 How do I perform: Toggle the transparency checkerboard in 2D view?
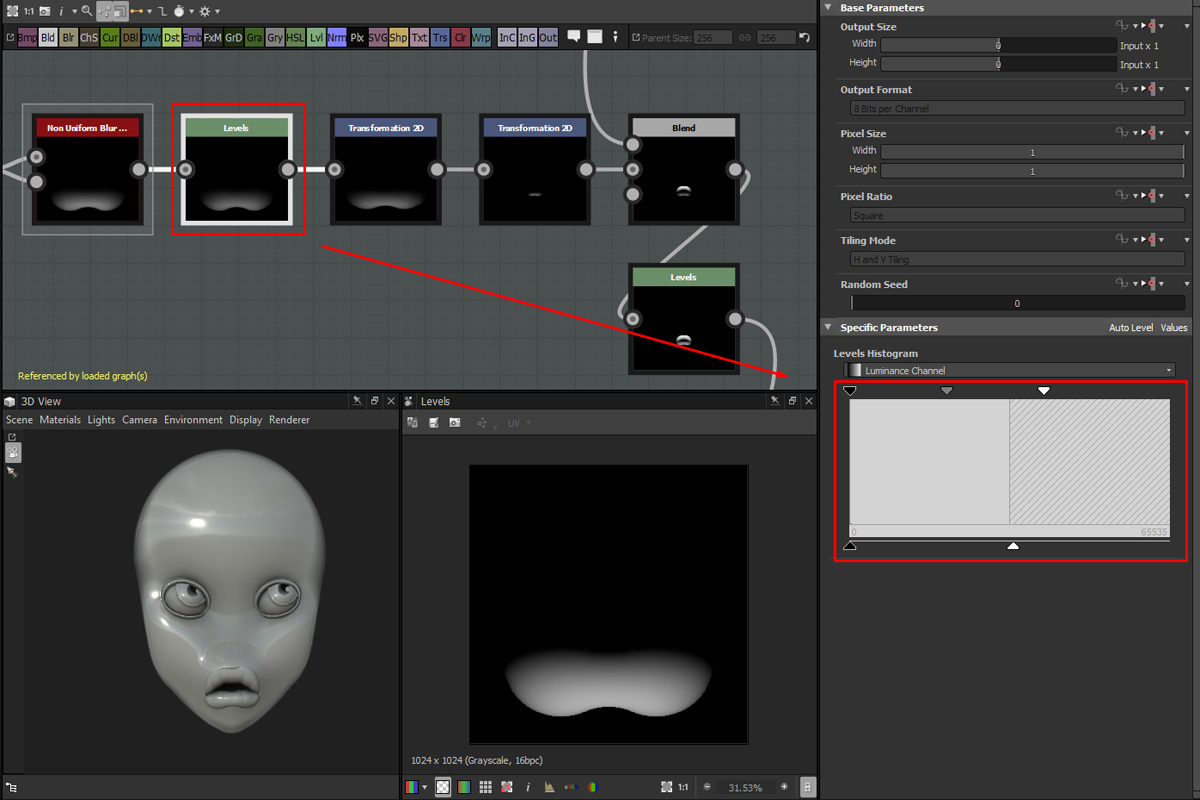point(443,787)
